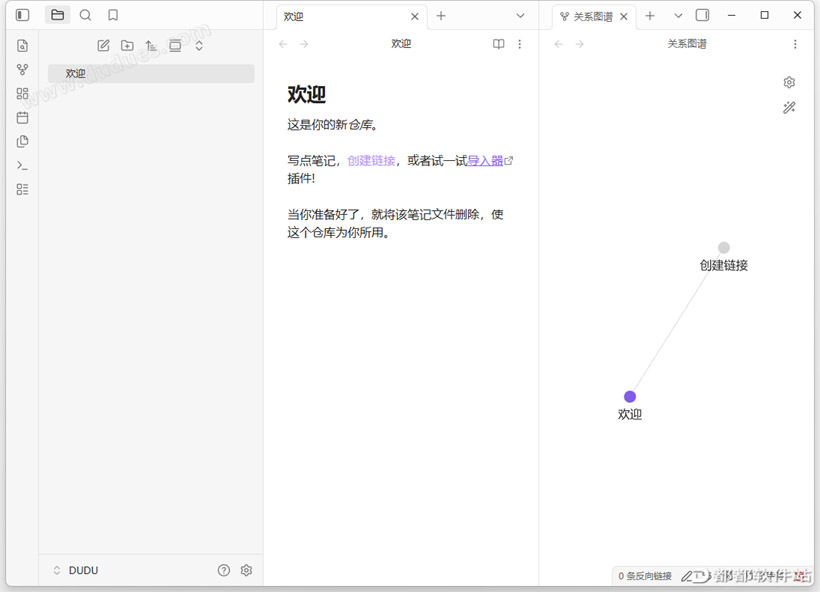
Task: Open DUDU vault switcher
Action: 76,570
